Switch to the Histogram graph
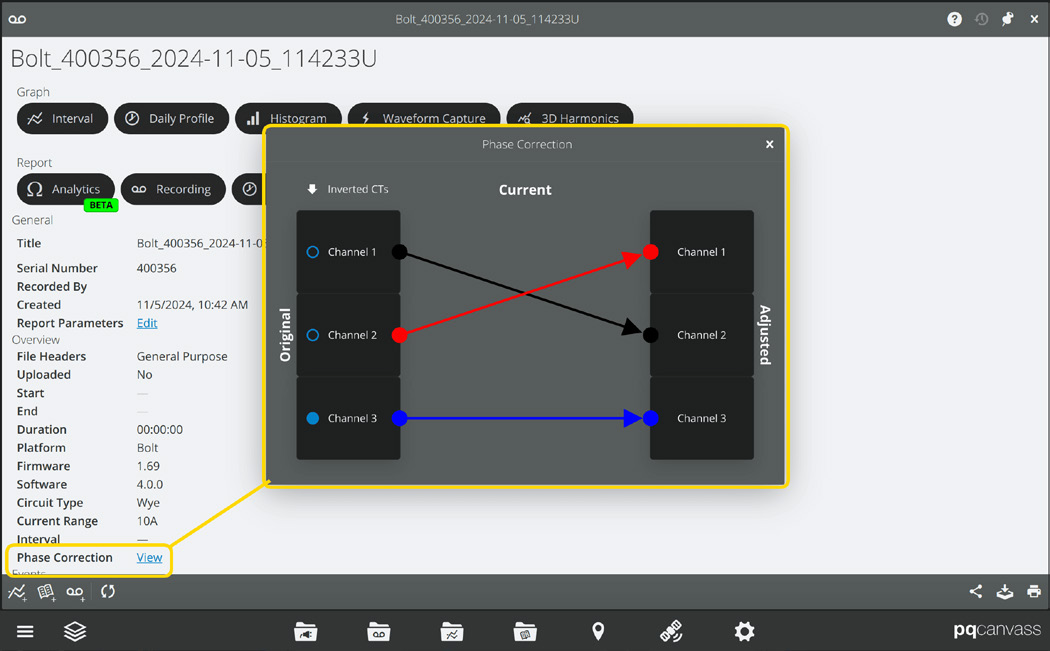This screenshot has height=651, width=1050. tap(288, 118)
